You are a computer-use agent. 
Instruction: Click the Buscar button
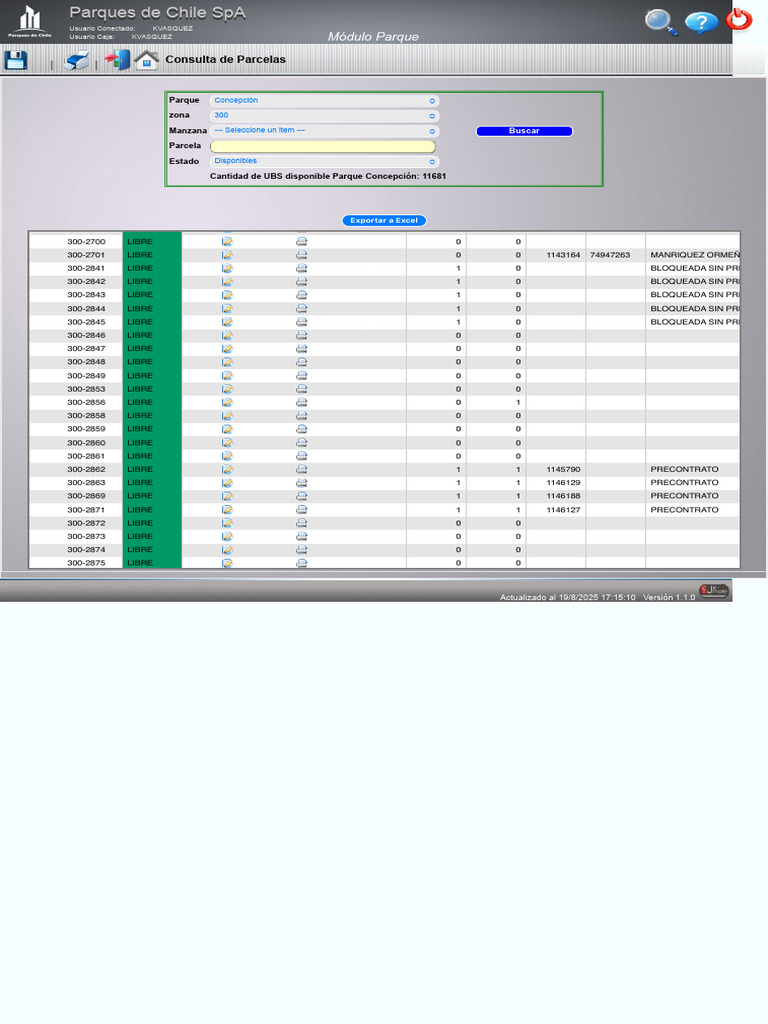pyautogui.click(x=524, y=131)
